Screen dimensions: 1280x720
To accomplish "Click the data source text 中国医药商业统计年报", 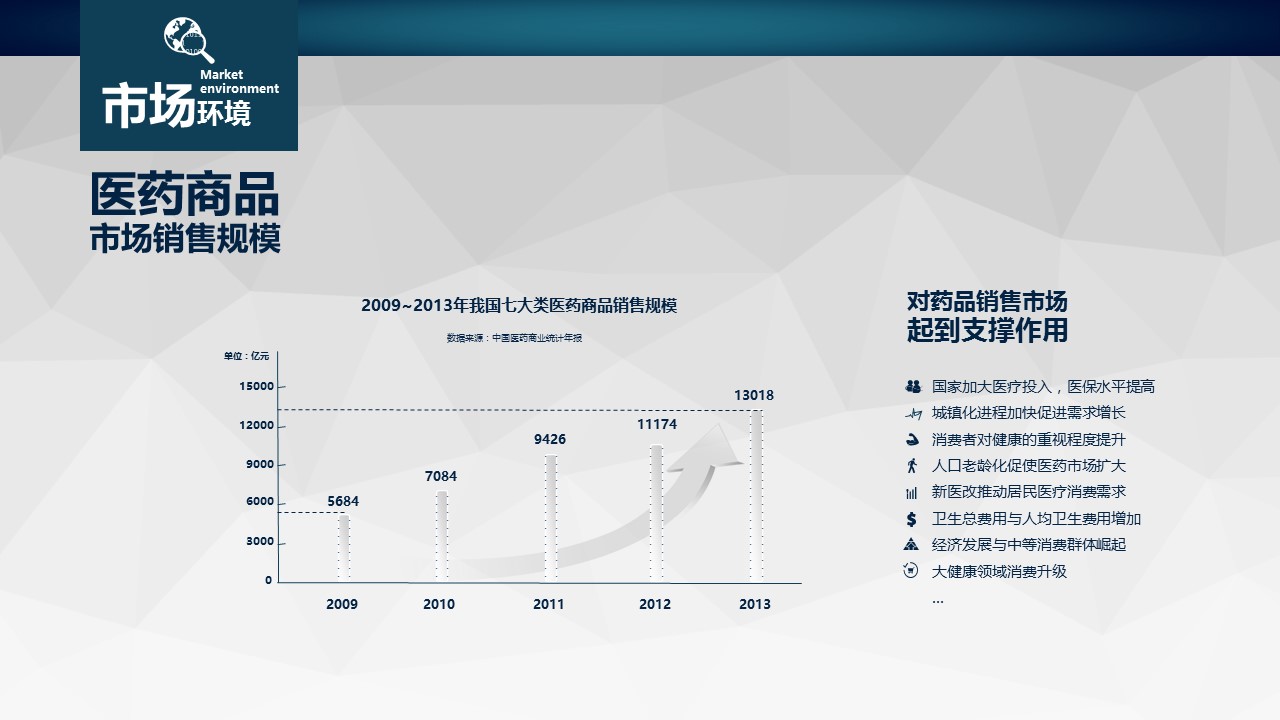I will click(x=514, y=338).
